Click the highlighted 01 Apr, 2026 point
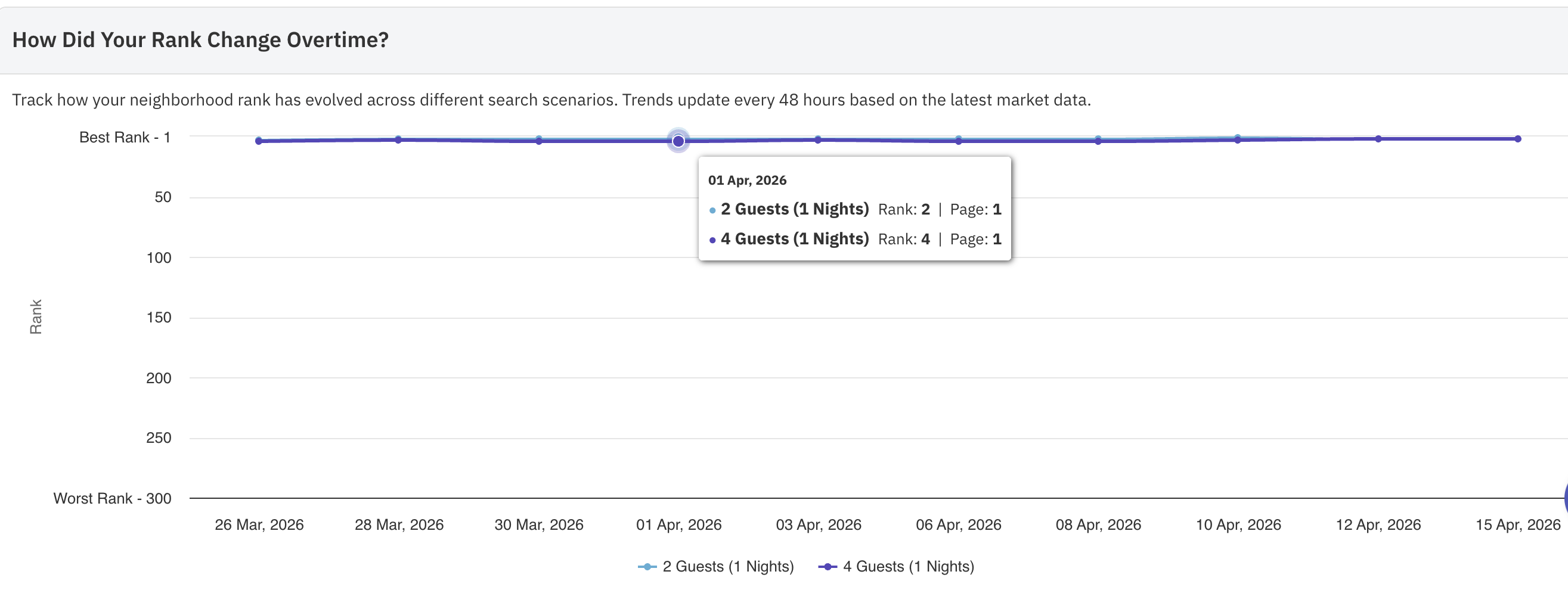The width and height of the screenshot is (1568, 590). click(678, 141)
